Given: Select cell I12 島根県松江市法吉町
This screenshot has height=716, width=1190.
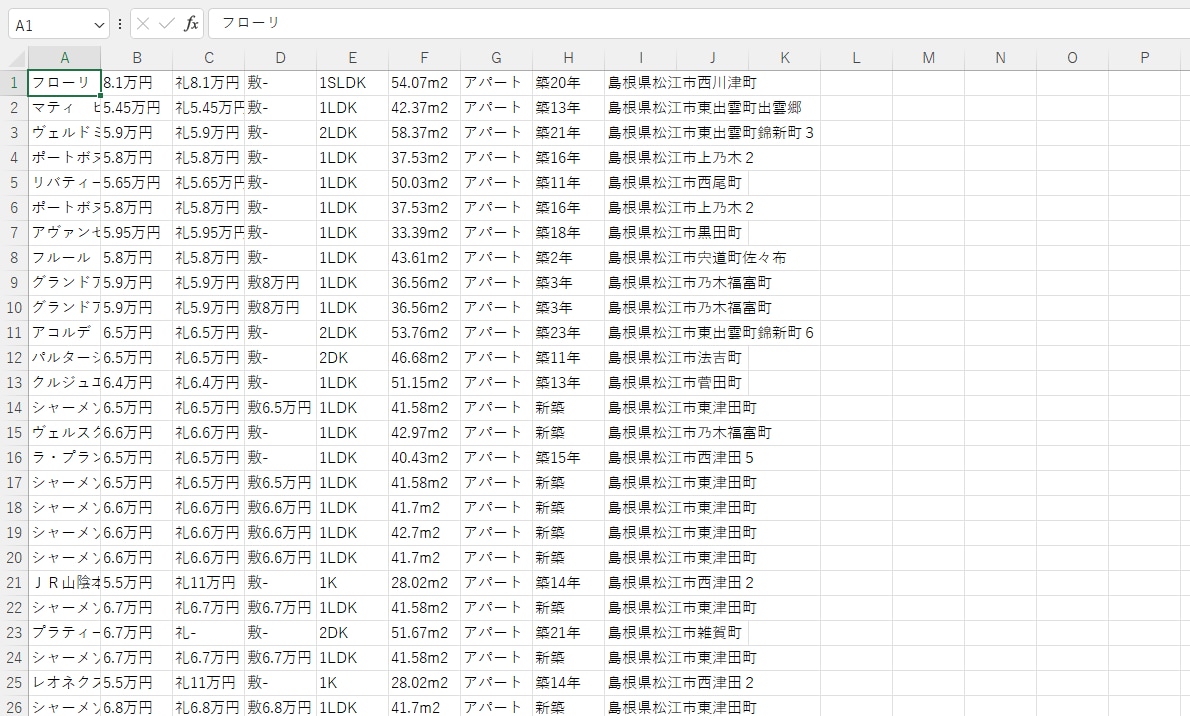Looking at the screenshot, I should pos(641,358).
